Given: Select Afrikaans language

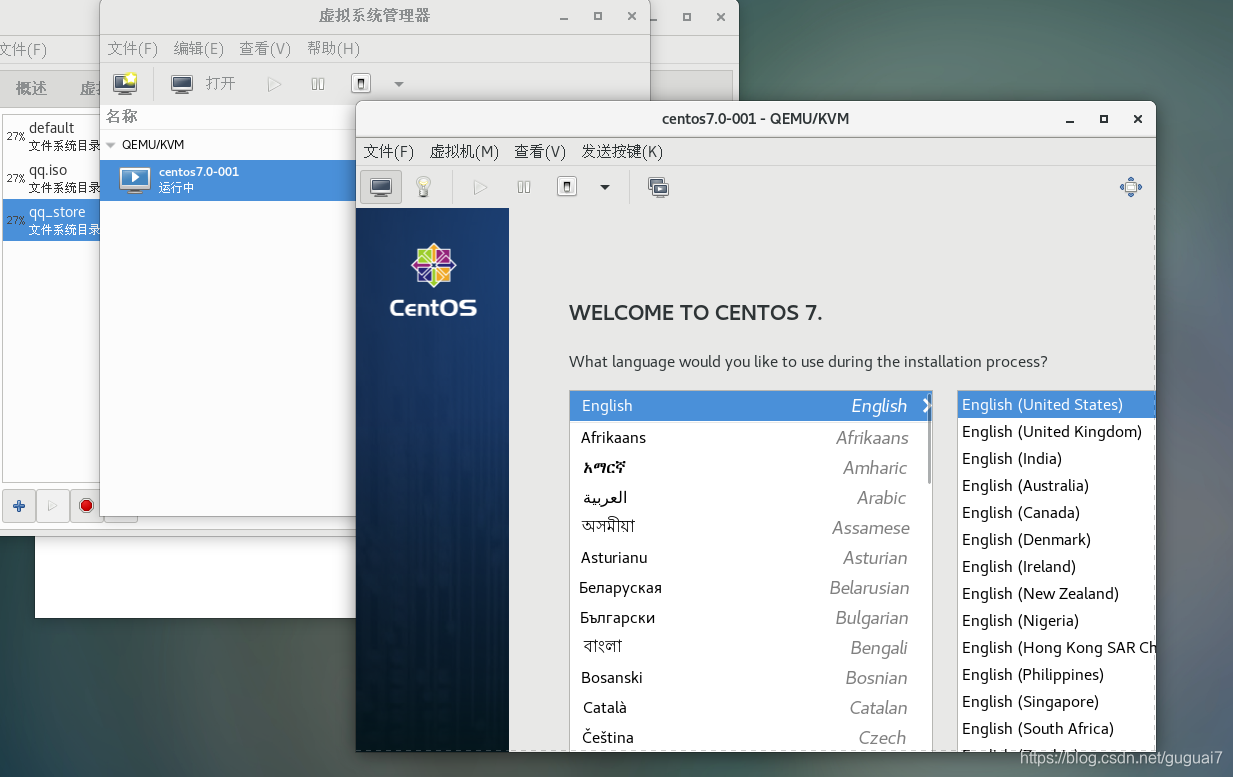Looking at the screenshot, I should (750, 438).
